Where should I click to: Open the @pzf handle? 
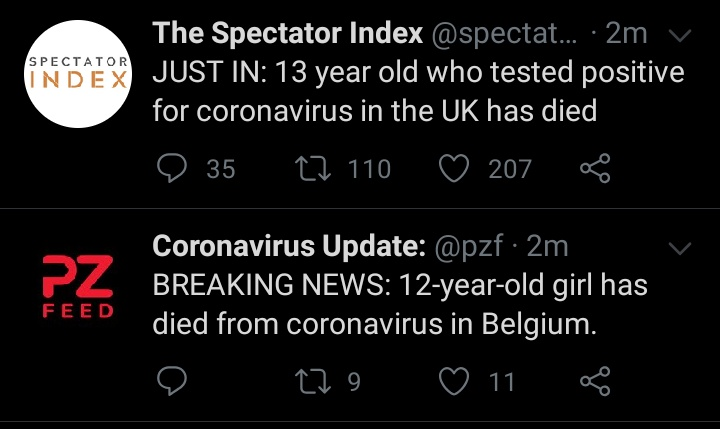[x=468, y=247]
